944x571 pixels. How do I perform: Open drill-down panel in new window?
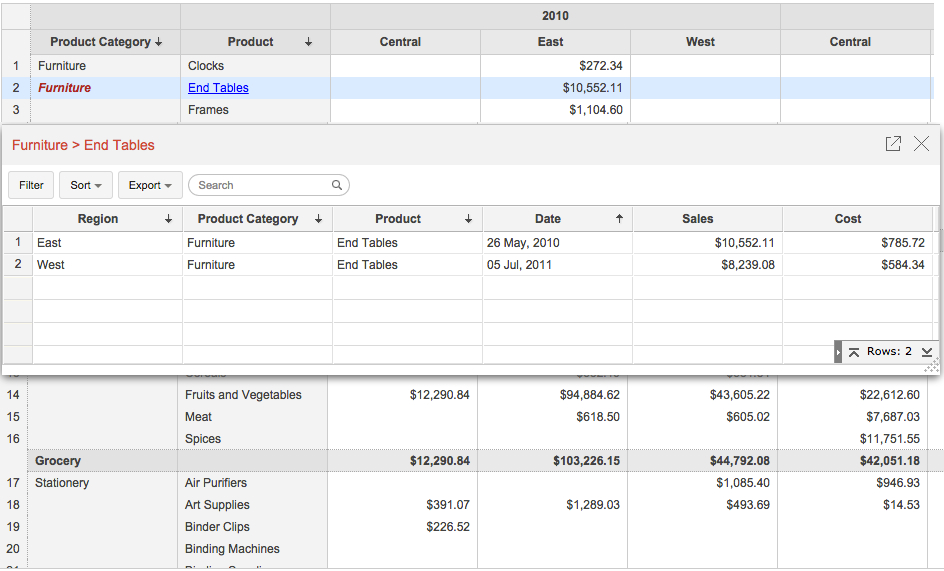893,144
